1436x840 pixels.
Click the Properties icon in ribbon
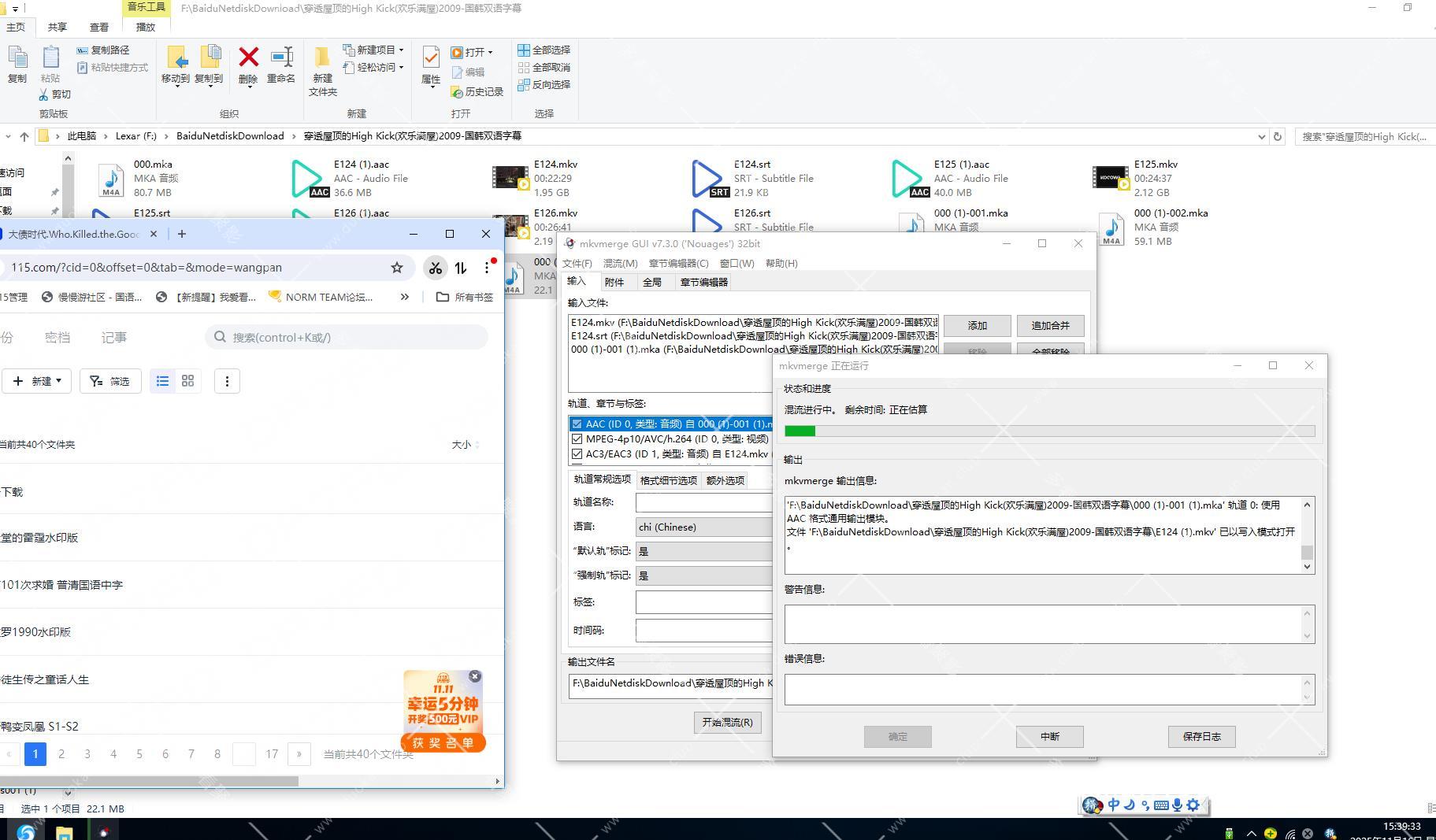click(x=431, y=58)
